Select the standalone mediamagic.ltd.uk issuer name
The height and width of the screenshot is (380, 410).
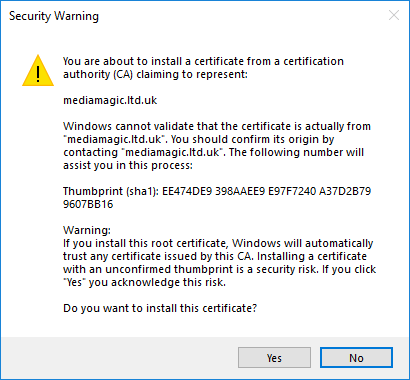coord(110,100)
